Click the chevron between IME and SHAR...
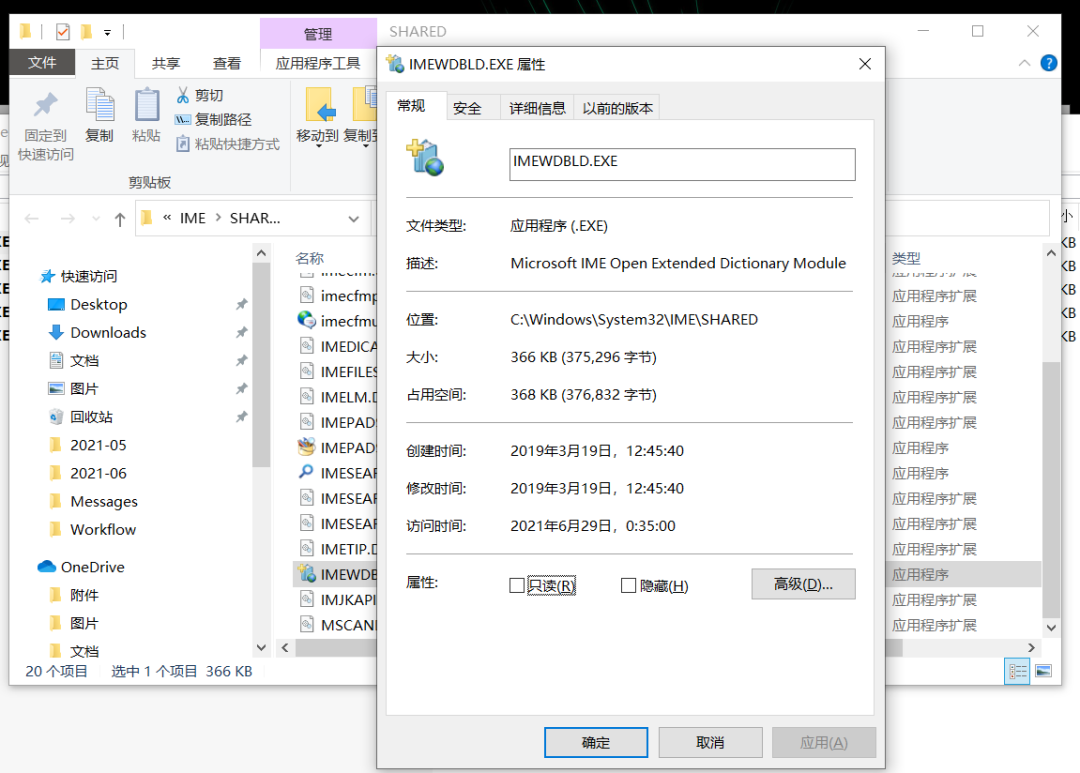Viewport: 1080px width, 773px height. pos(218,218)
